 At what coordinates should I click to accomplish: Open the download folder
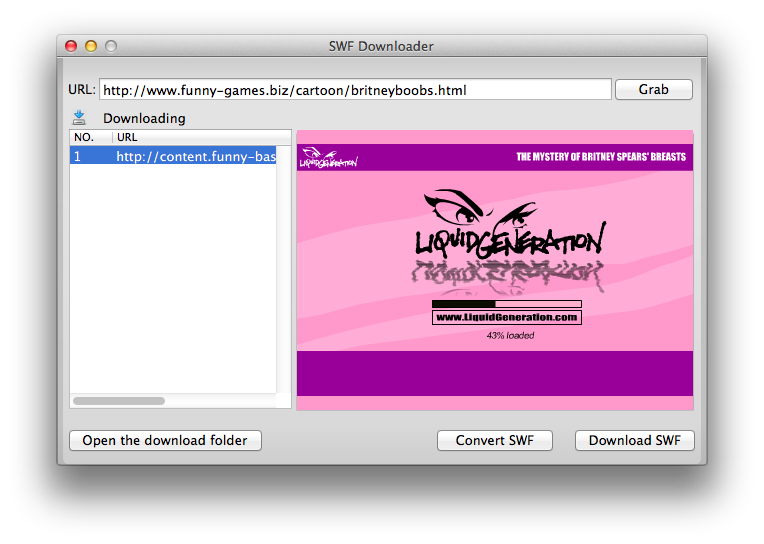click(x=165, y=441)
